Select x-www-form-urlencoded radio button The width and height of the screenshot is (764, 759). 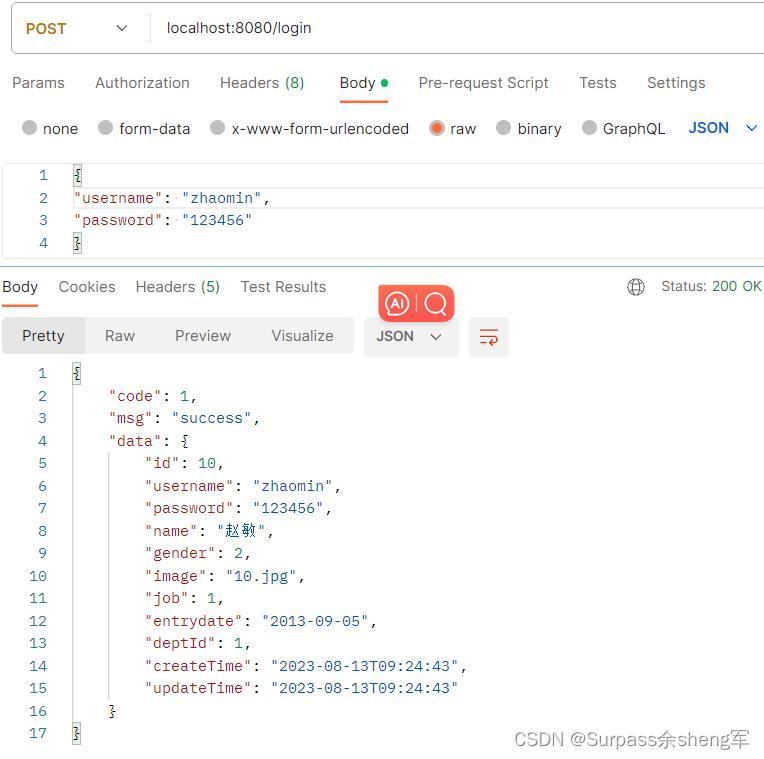(x=217, y=128)
